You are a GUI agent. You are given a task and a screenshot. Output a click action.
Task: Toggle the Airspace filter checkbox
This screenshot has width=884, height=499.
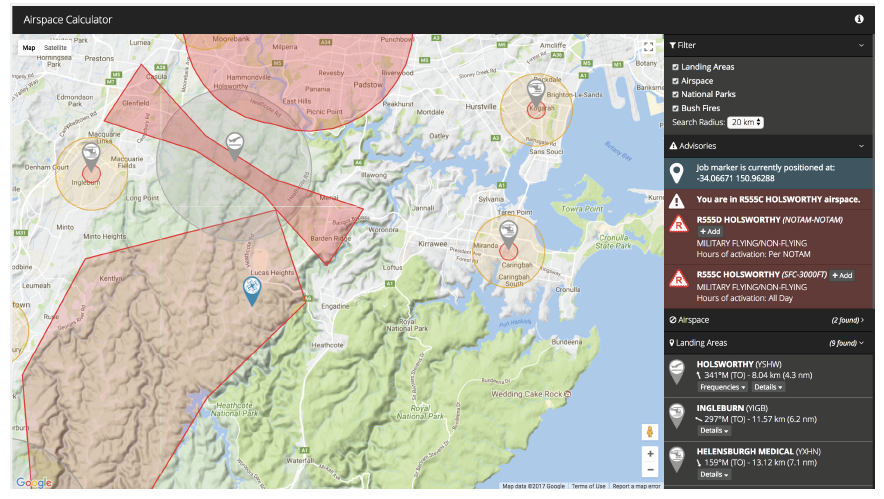coord(675,81)
